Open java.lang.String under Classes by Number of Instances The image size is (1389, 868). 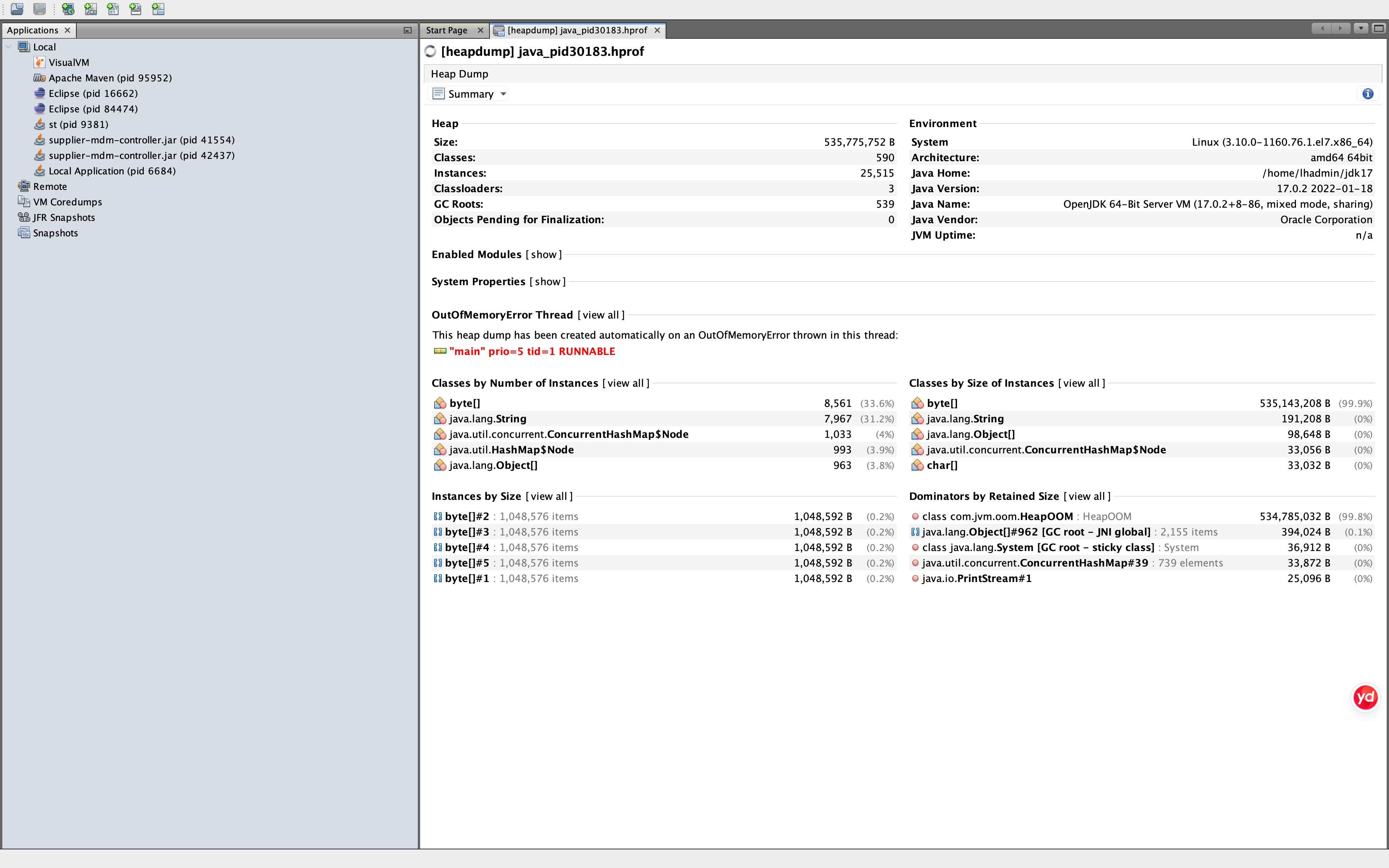pyautogui.click(x=488, y=418)
